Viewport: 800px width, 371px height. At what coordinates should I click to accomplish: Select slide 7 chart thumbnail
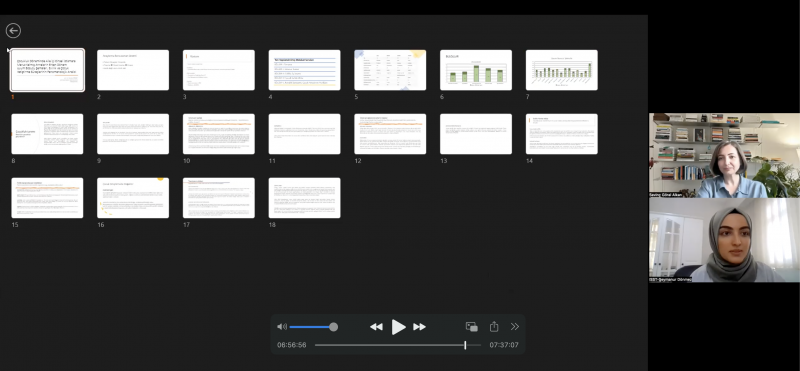[x=562, y=70]
